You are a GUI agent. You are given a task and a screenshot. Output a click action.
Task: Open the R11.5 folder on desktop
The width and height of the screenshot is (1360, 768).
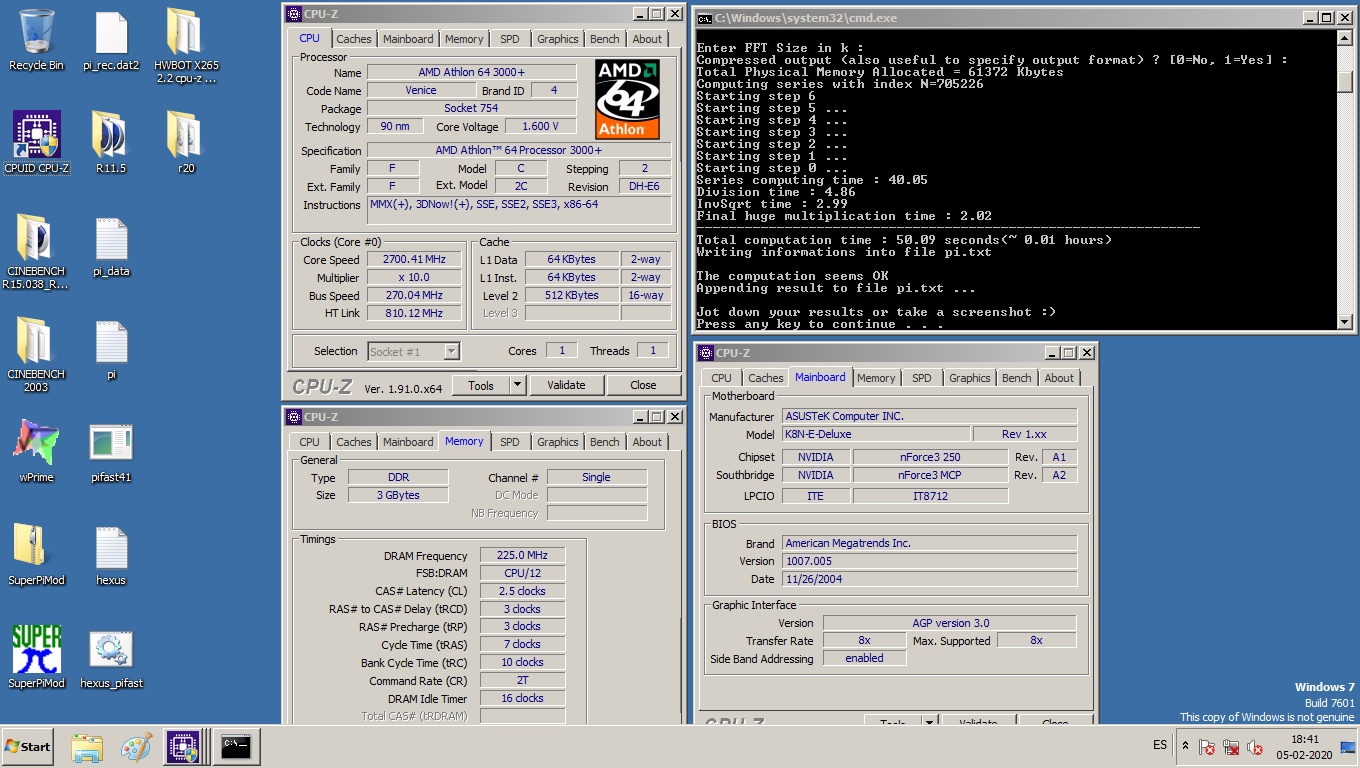111,143
